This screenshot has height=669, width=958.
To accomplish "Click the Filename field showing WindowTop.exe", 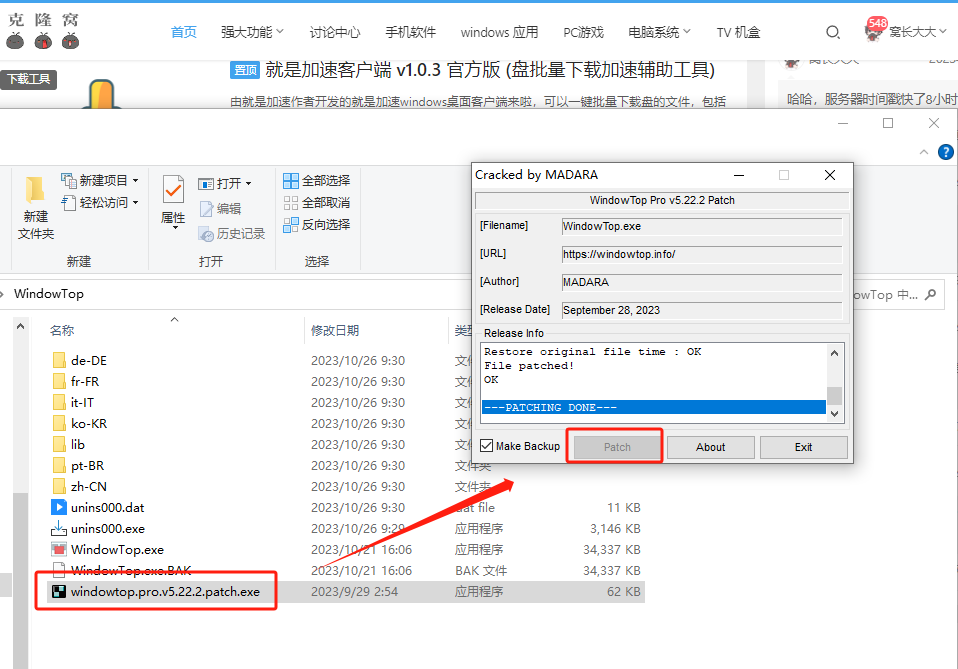I will click(701, 226).
